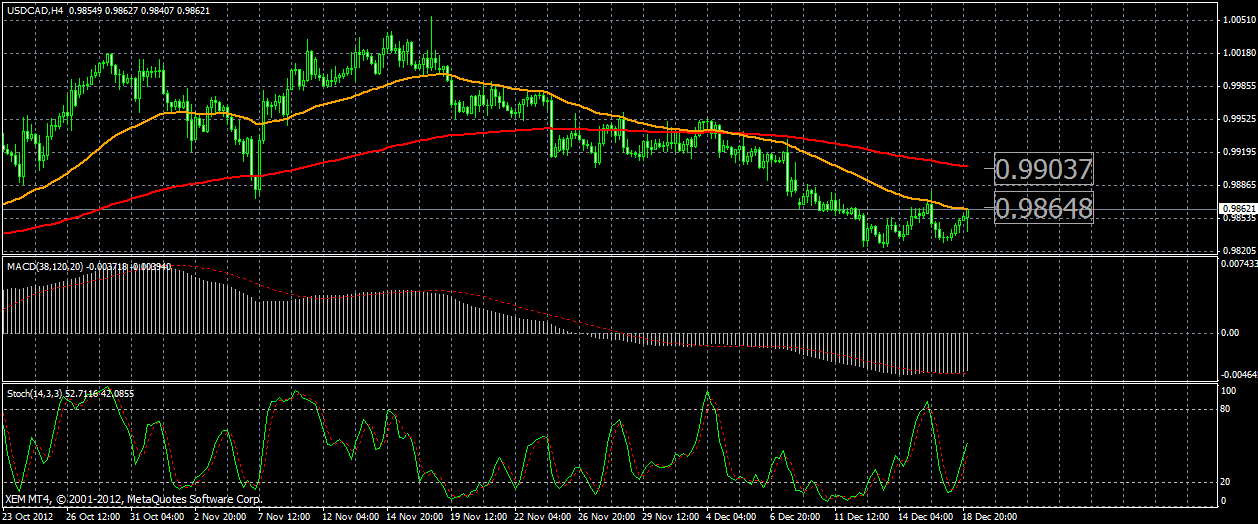Click the 26 Nov 20:00 time label
Screen dimensions: 1258x524
(607, 516)
